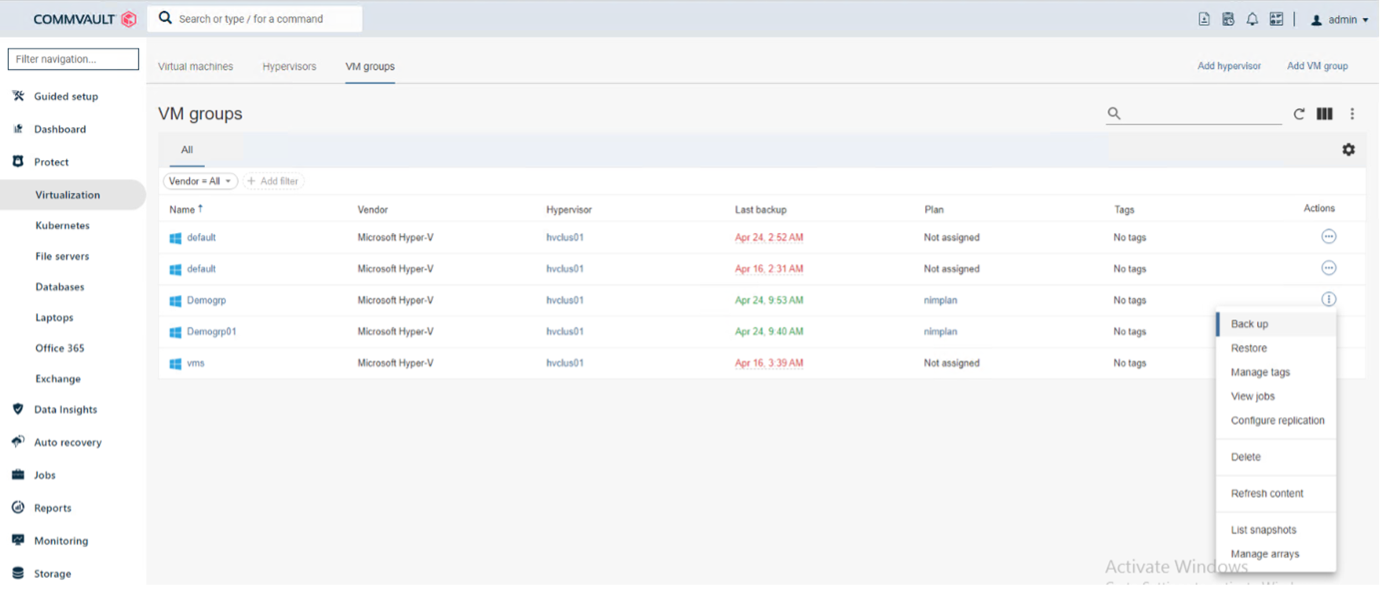Open the Demogrp VM group link
The height and width of the screenshot is (589, 1384).
pos(206,300)
